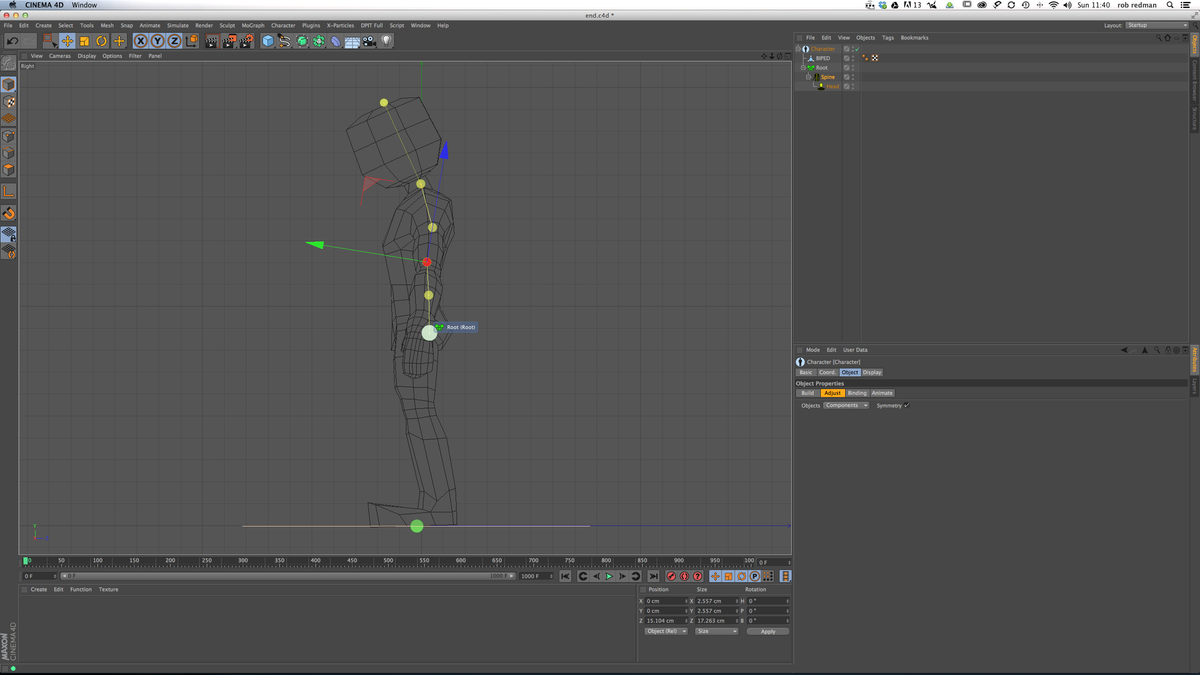The width and height of the screenshot is (1200, 675).
Task: Toggle the automatic keyframing record button
Action: coord(684,576)
